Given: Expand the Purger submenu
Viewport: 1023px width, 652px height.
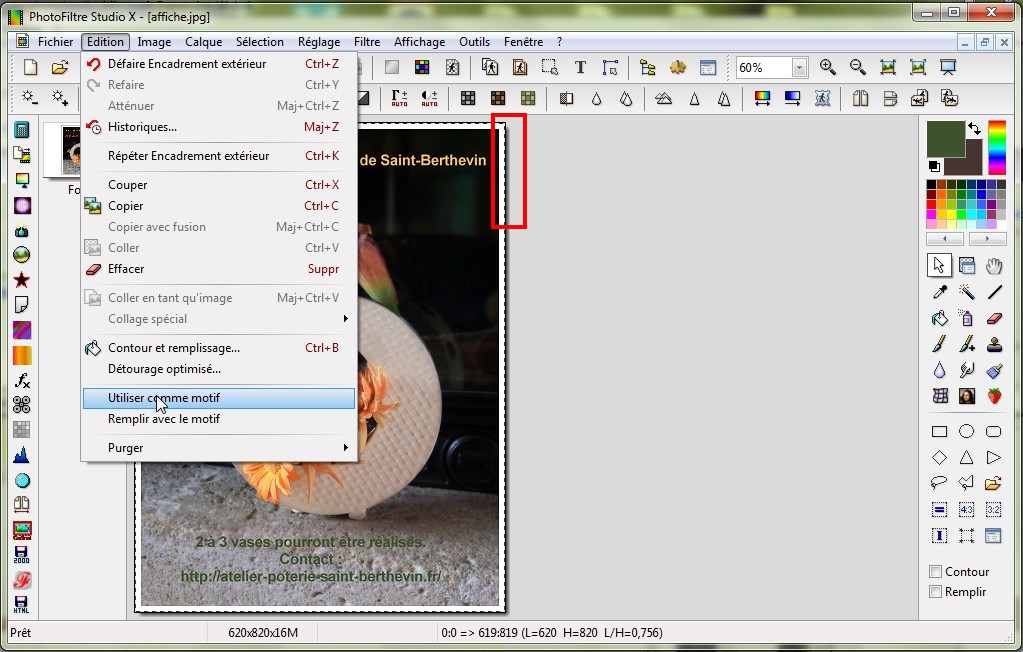Looking at the screenshot, I should [219, 448].
